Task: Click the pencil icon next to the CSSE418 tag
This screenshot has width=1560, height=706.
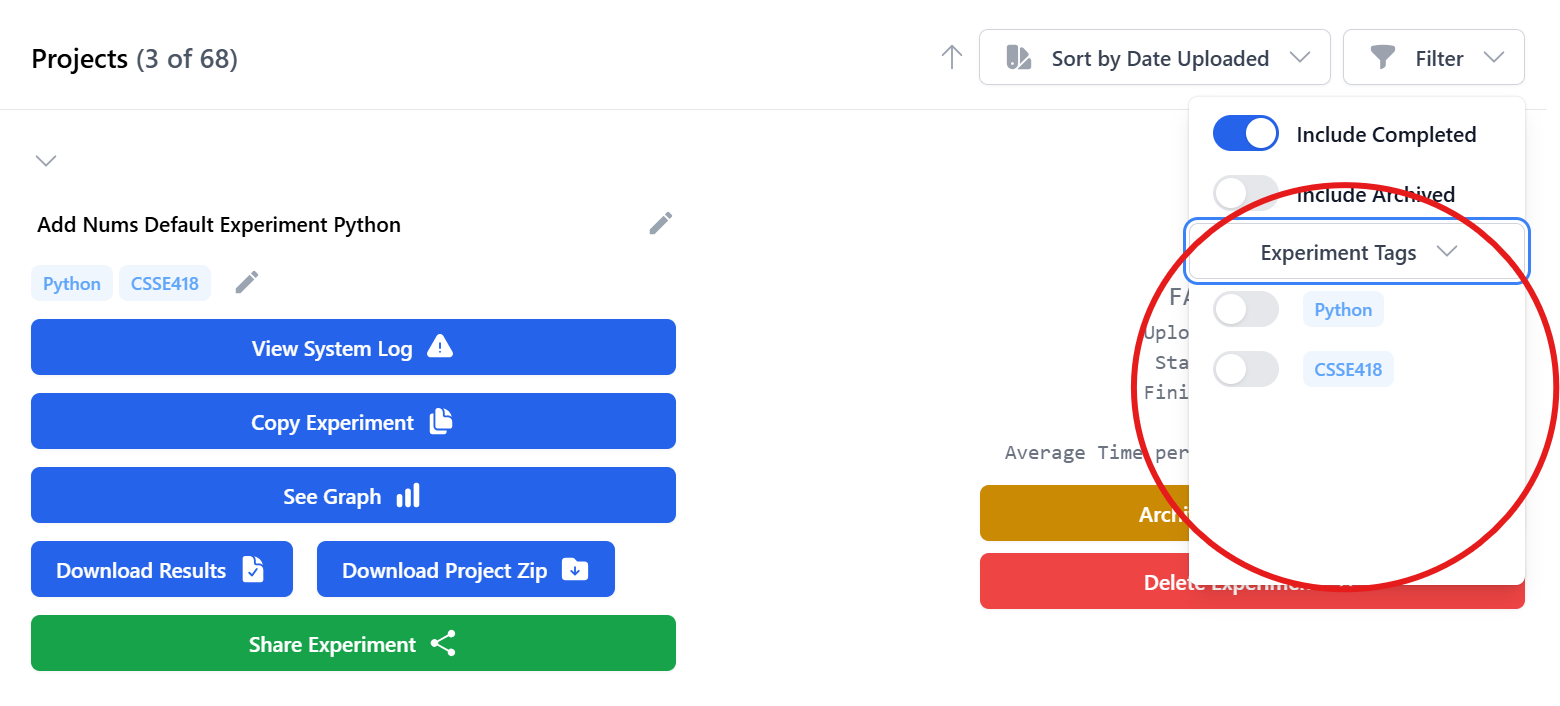Action: tap(247, 283)
